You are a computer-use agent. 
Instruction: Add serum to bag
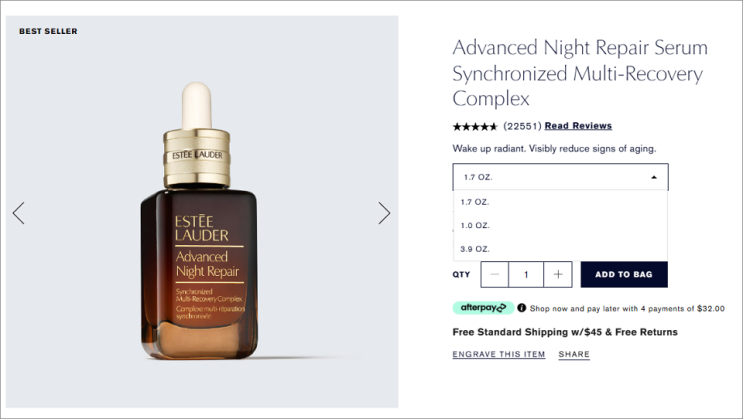[624, 274]
